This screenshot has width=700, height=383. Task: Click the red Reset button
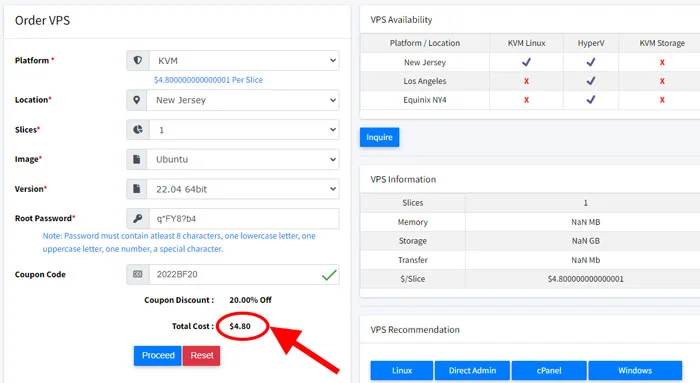coord(201,356)
